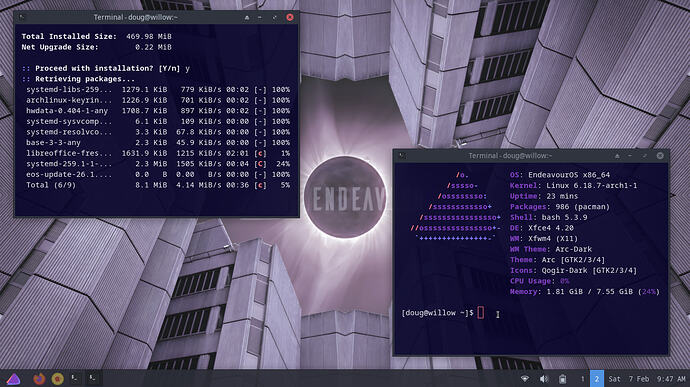Click the 'base-3-3-any' download row
Screen dimensions: 690x387
point(158,142)
